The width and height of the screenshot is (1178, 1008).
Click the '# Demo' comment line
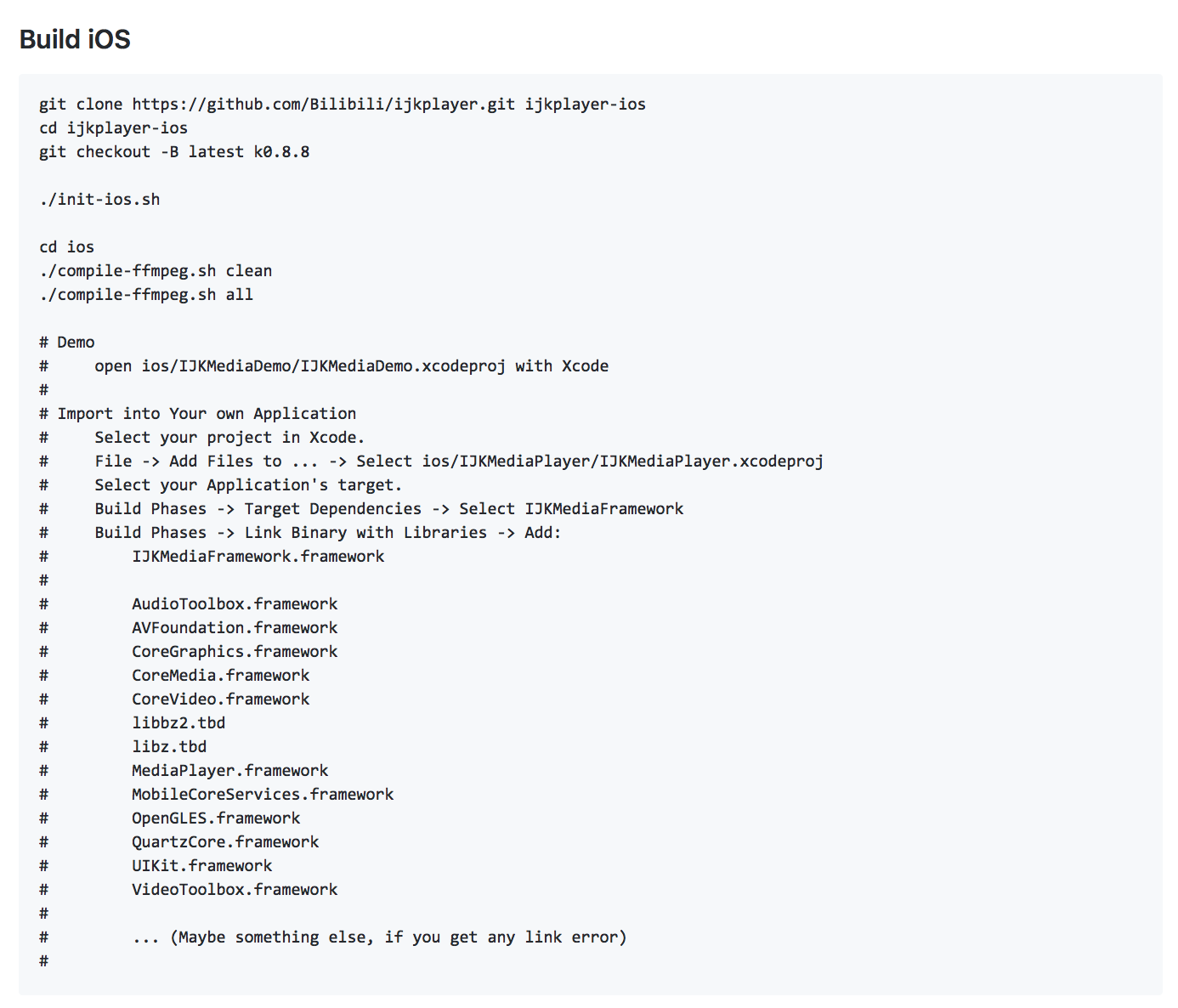point(67,342)
